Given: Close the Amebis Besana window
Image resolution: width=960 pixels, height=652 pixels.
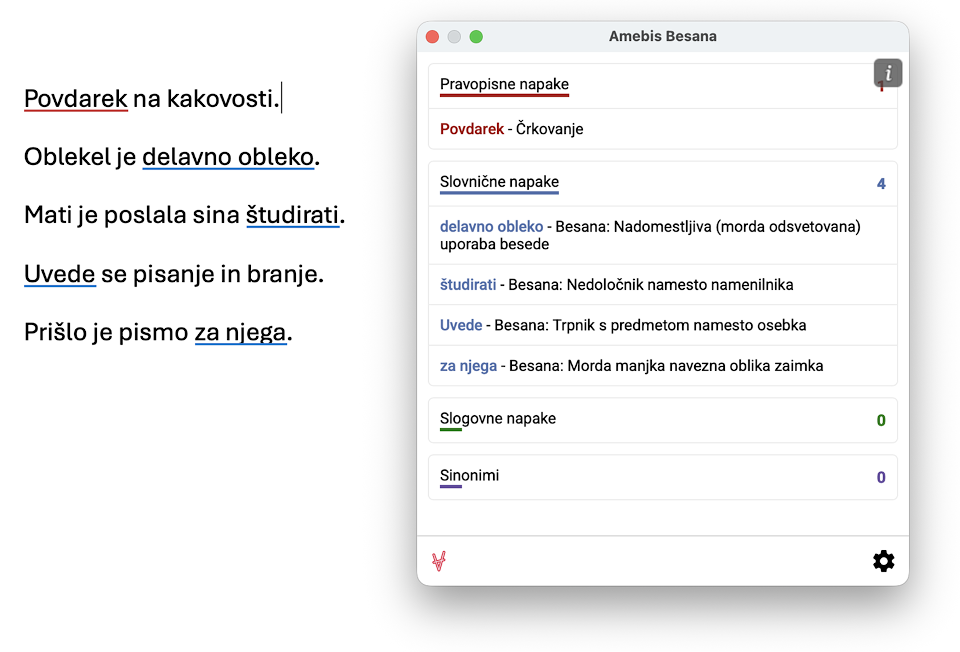Looking at the screenshot, I should [432, 37].
